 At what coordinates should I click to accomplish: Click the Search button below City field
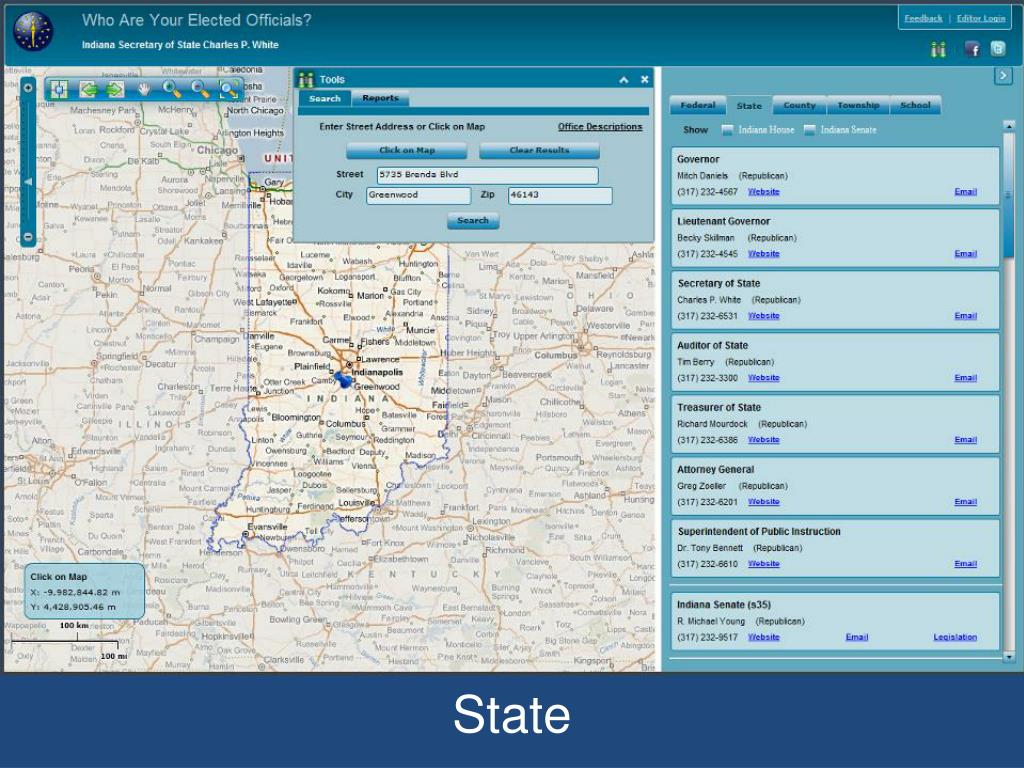click(x=473, y=221)
